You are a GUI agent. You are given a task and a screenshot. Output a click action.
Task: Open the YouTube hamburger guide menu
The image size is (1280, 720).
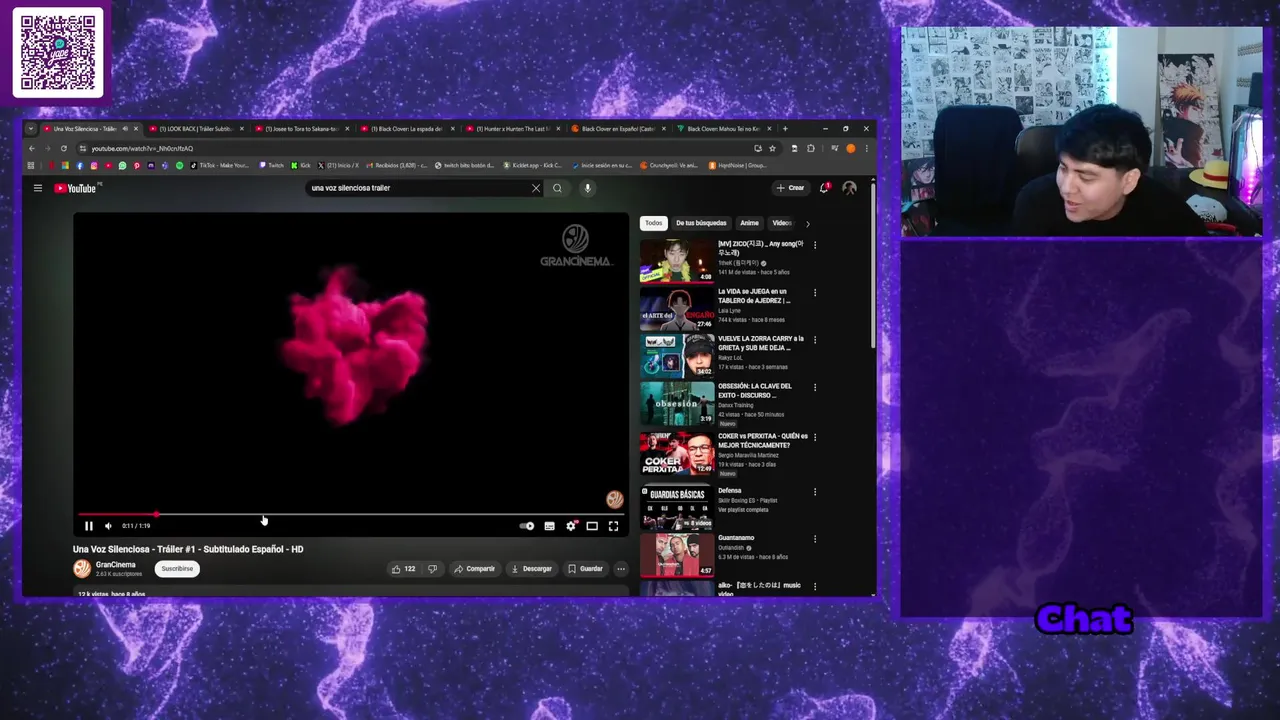38,188
